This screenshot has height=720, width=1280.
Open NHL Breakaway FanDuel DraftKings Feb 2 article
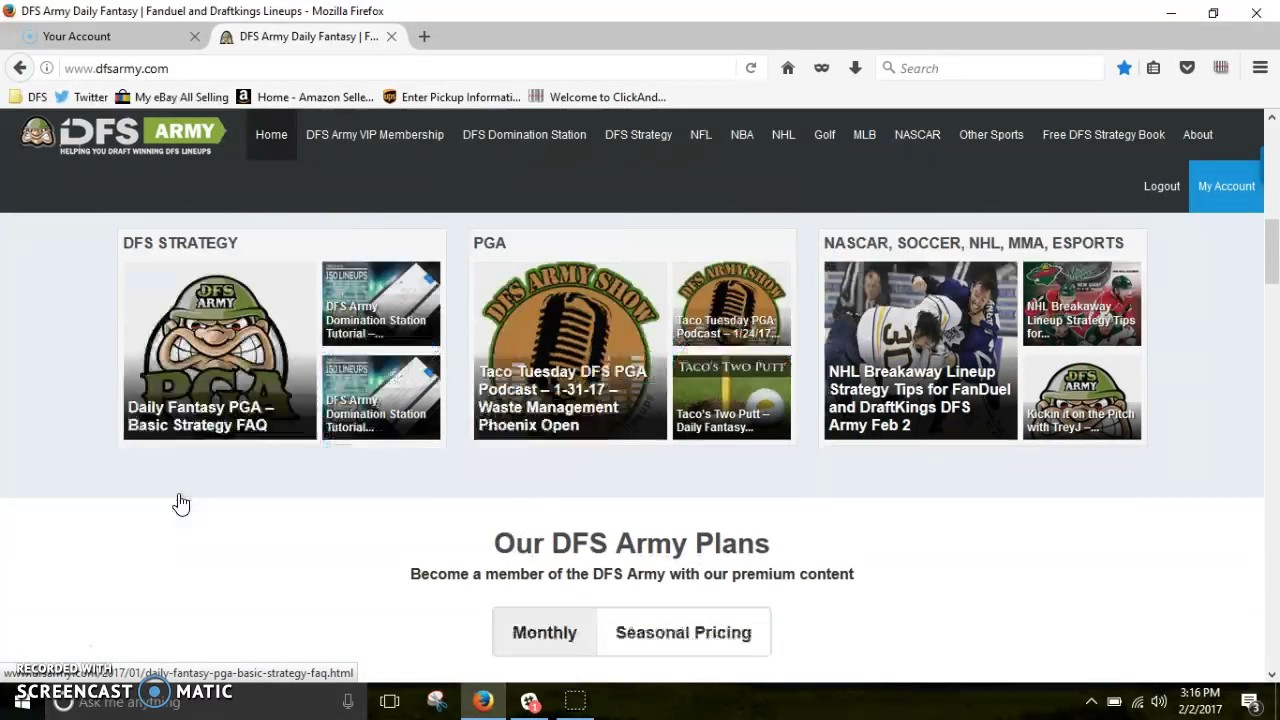tap(920, 350)
